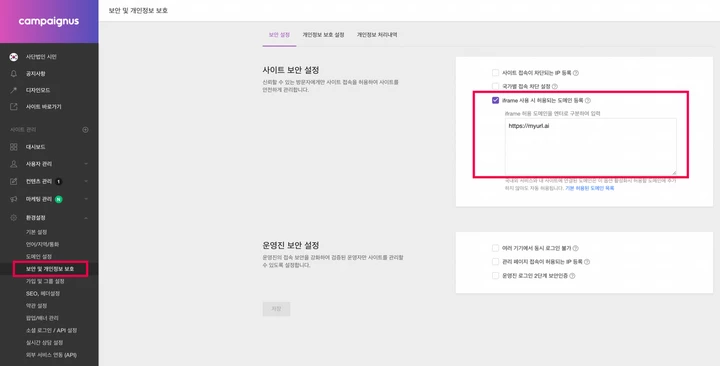Open help icon beside 사이트 접속이 차단되는 IP 등록
The width and height of the screenshot is (720, 366).
coord(576,73)
